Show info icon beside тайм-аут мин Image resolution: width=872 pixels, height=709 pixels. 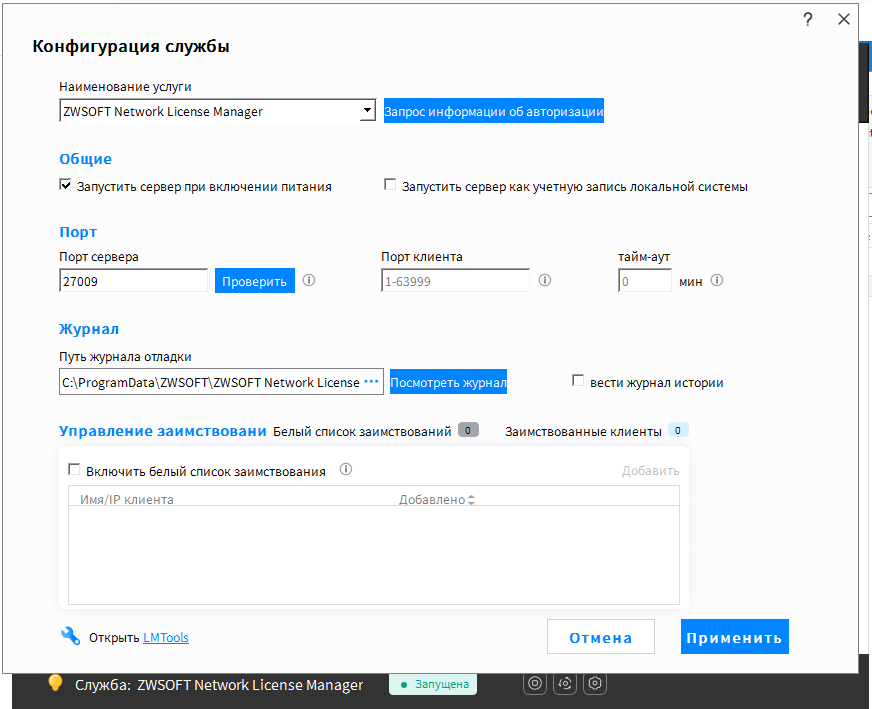(x=717, y=280)
